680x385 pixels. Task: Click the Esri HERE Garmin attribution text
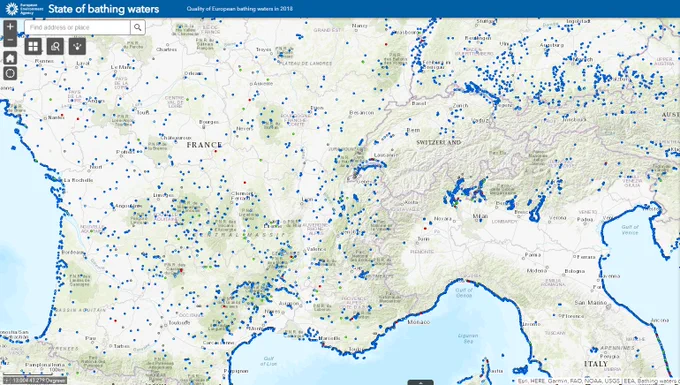coord(598,381)
